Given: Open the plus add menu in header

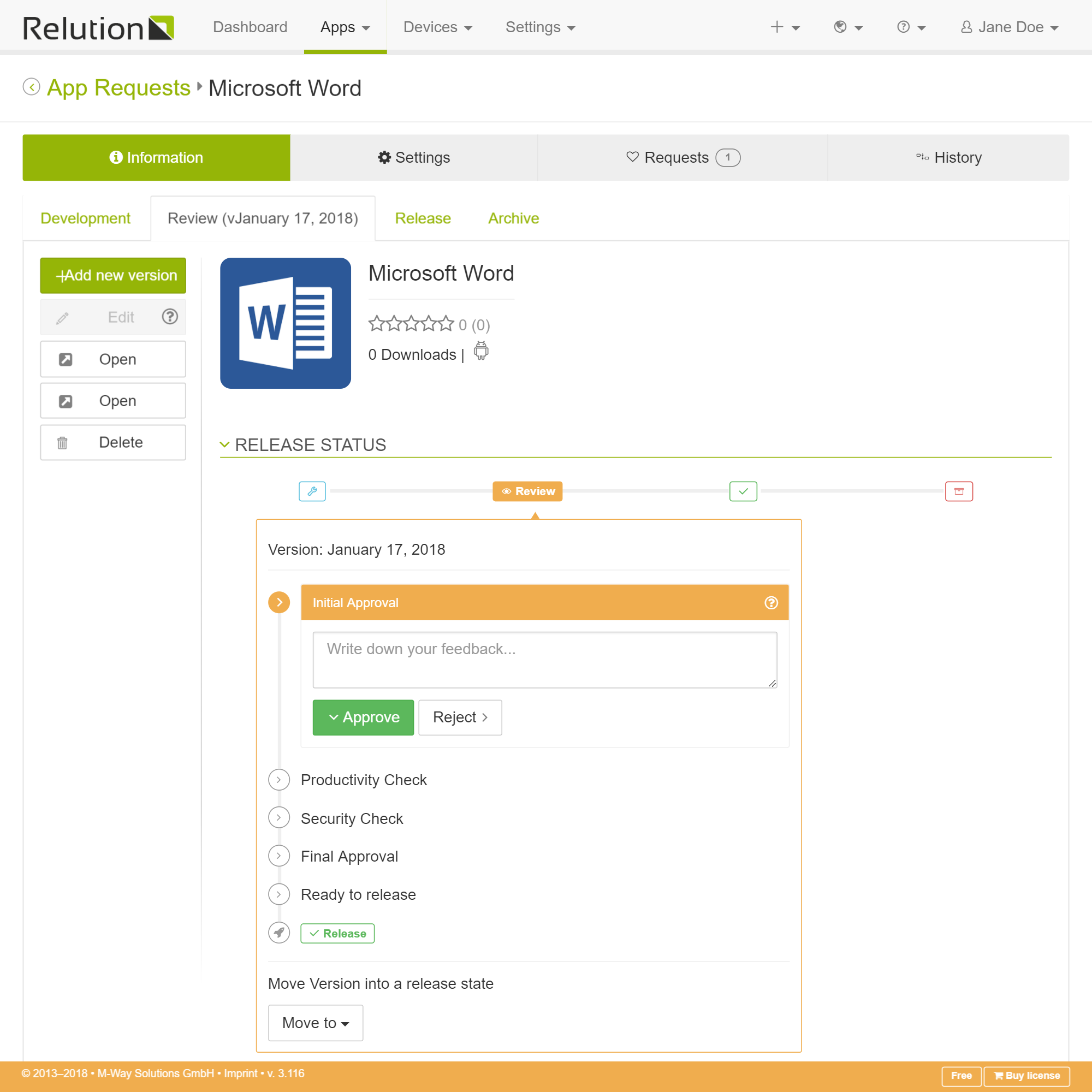Looking at the screenshot, I should point(785,27).
